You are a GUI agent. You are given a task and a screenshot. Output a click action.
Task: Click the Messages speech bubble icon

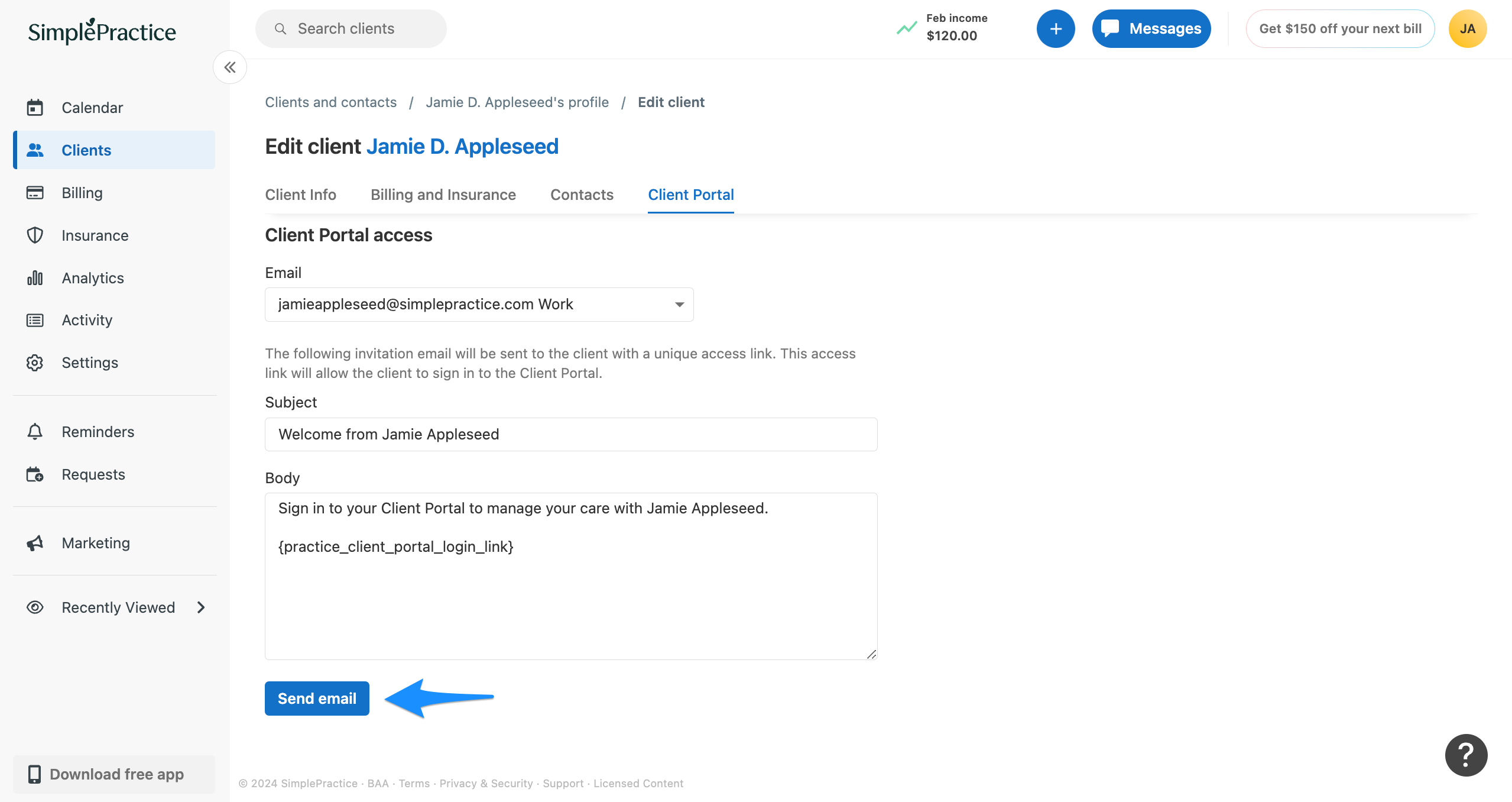tap(1109, 28)
